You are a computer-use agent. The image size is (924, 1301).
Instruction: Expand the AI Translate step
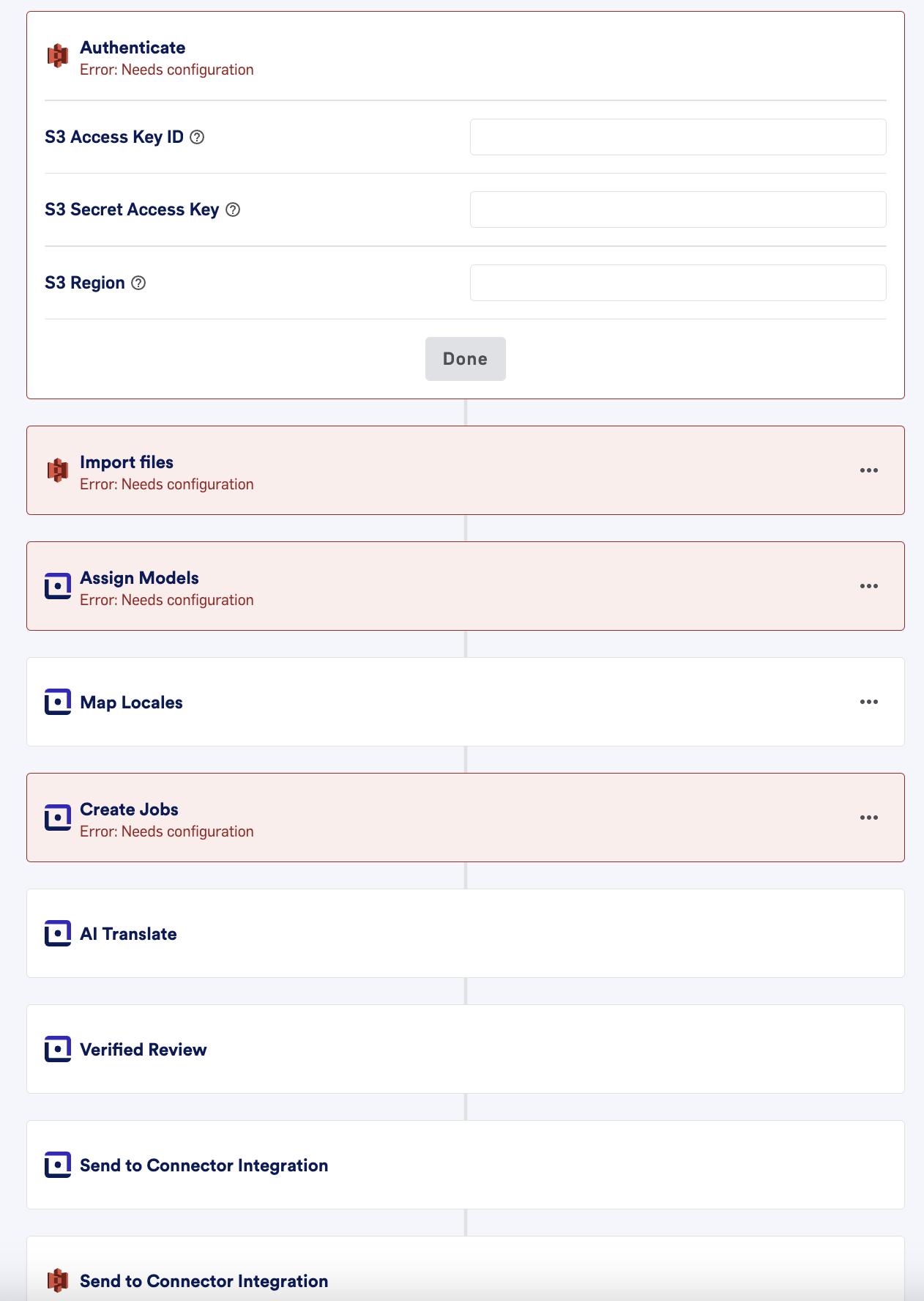[466, 933]
